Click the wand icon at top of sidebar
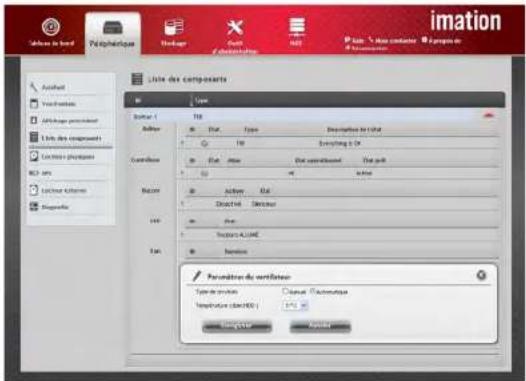Screen dimensions: 526x381 pos(34,87)
